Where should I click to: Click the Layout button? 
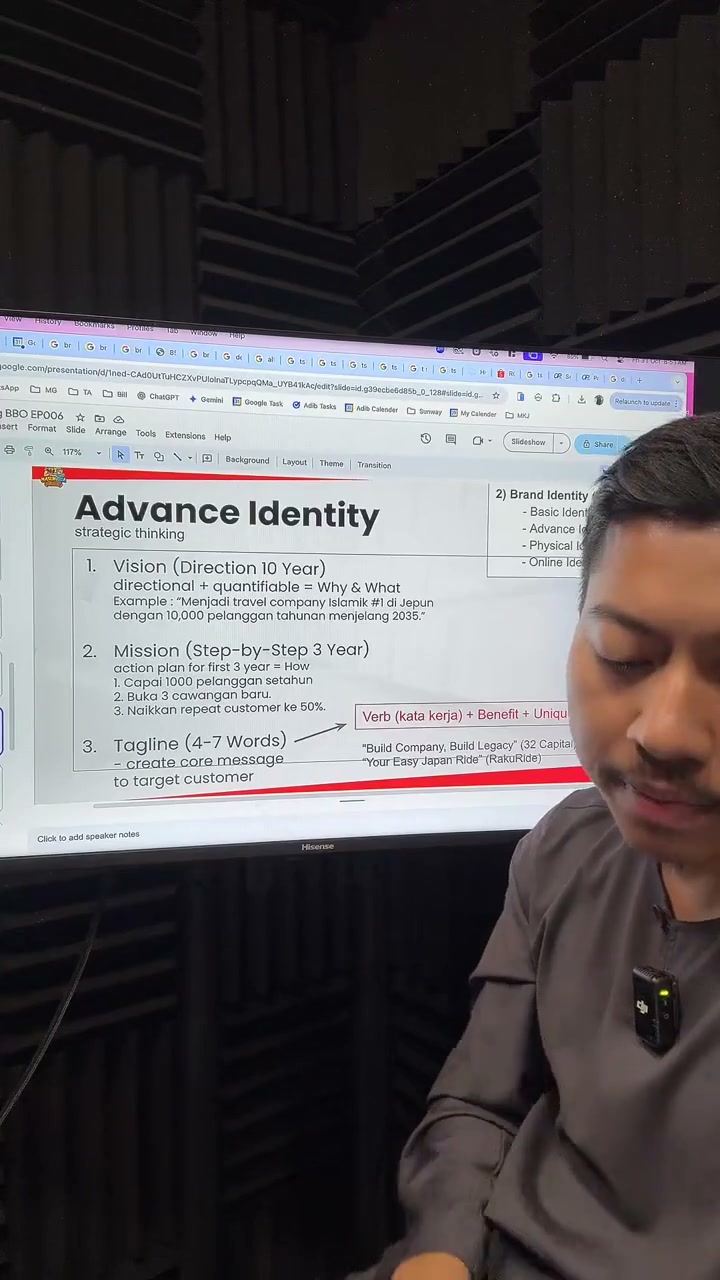[x=294, y=462]
